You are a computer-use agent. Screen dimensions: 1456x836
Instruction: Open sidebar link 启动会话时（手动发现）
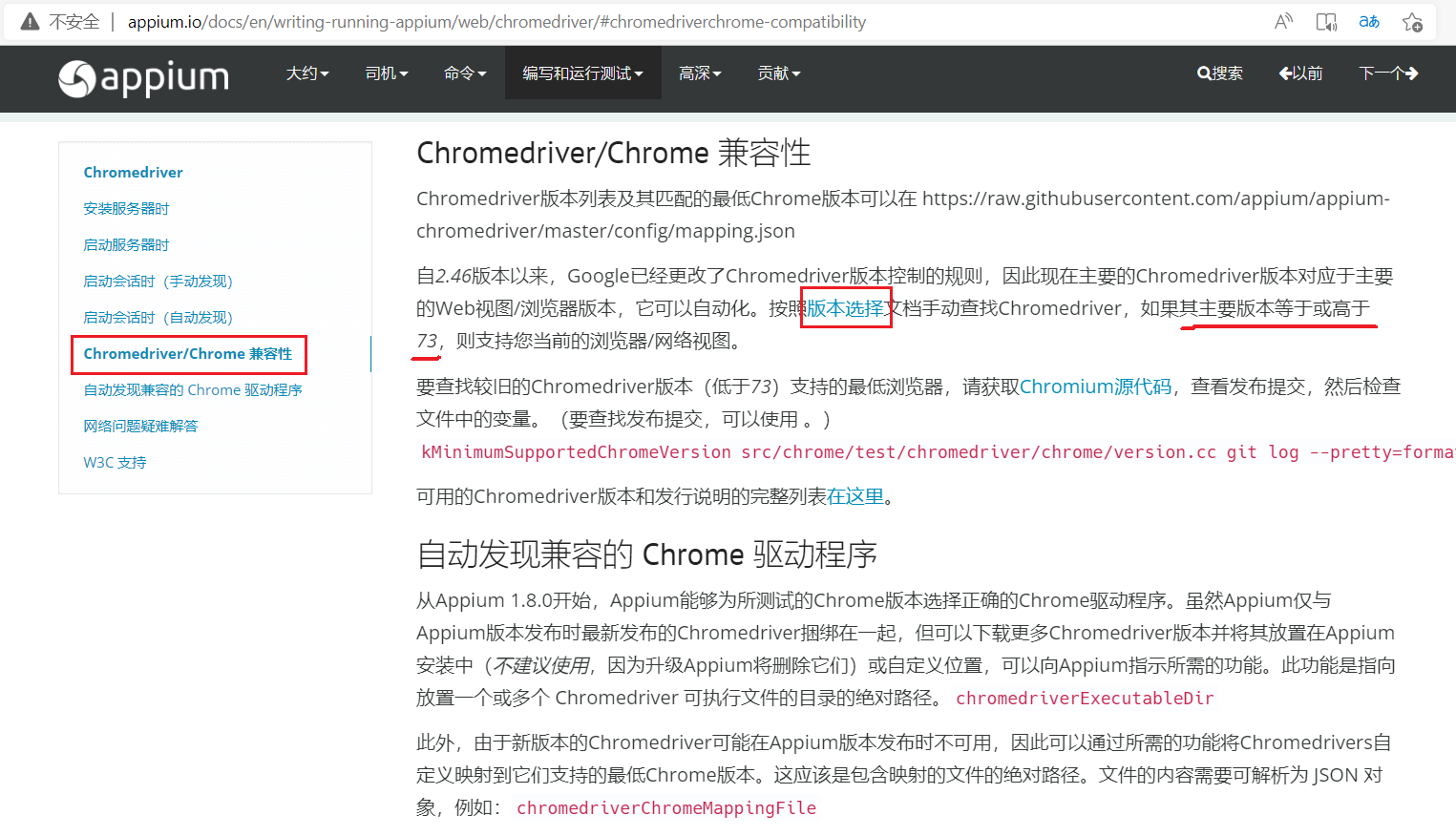tap(158, 282)
